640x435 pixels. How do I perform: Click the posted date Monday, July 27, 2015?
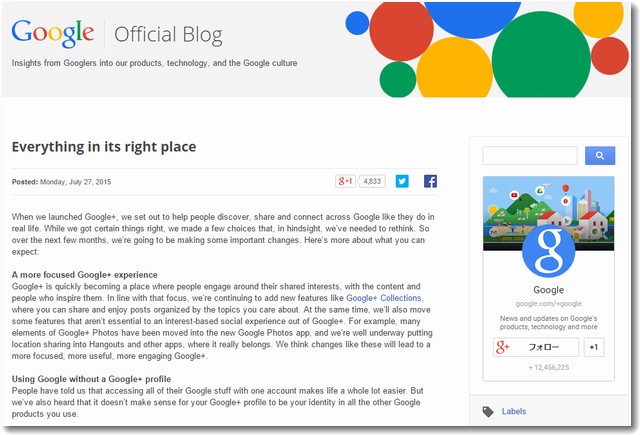pos(76,182)
